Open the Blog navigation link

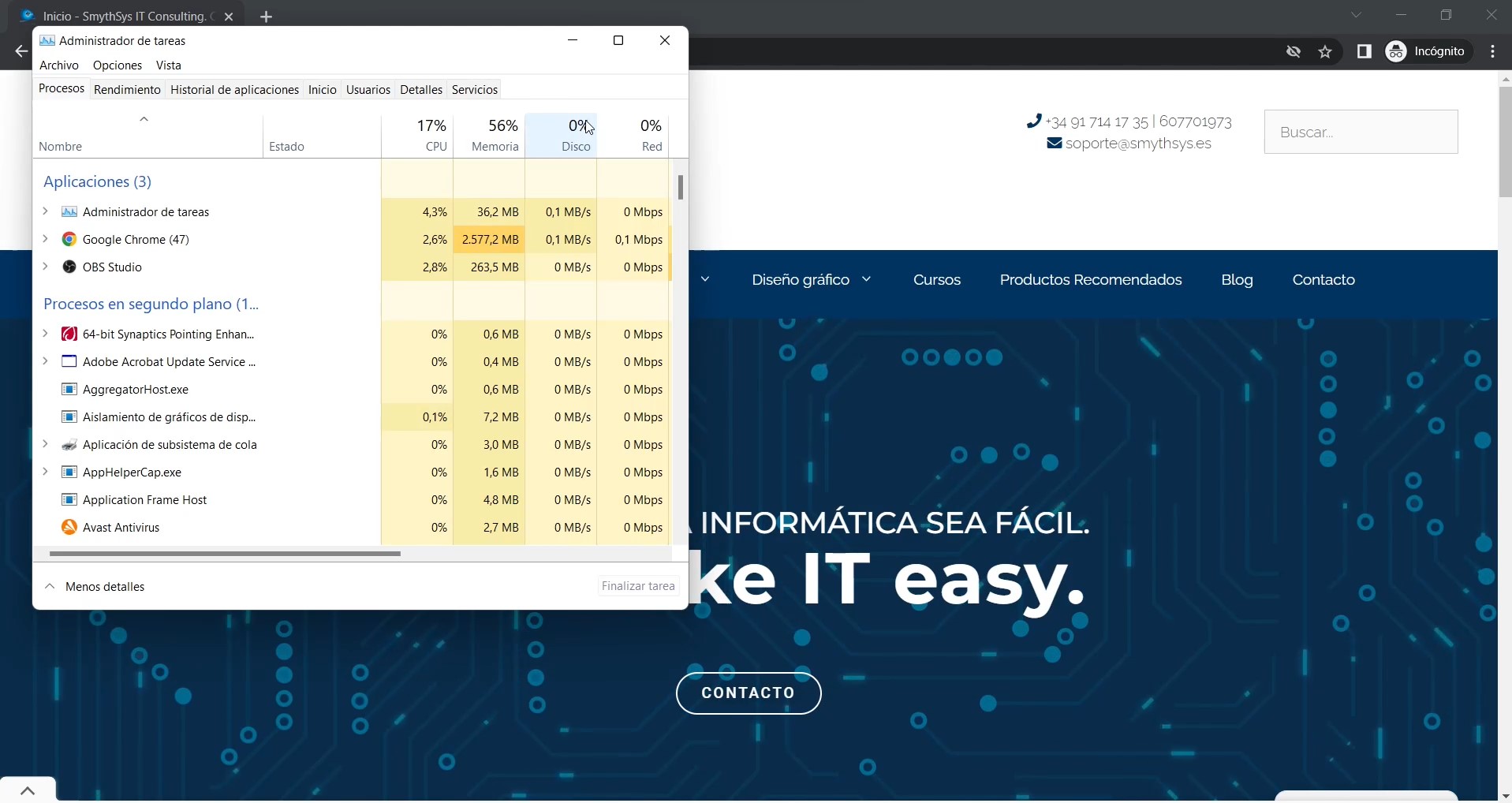point(1237,280)
